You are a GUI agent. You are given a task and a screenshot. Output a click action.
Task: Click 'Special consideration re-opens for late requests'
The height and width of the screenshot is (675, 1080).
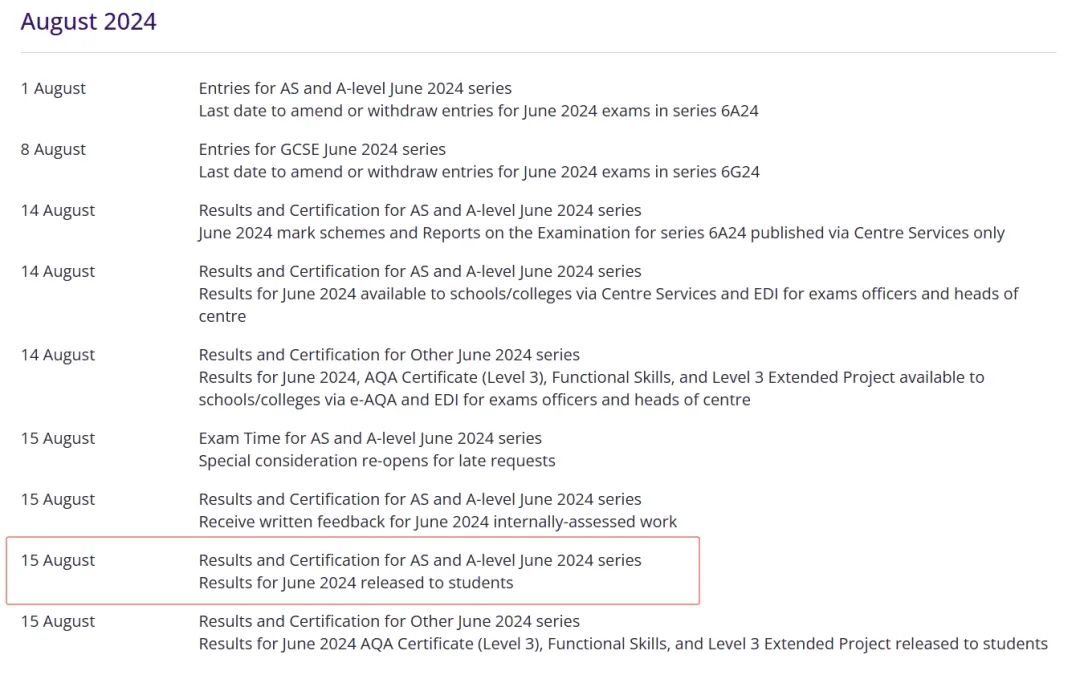(x=377, y=461)
